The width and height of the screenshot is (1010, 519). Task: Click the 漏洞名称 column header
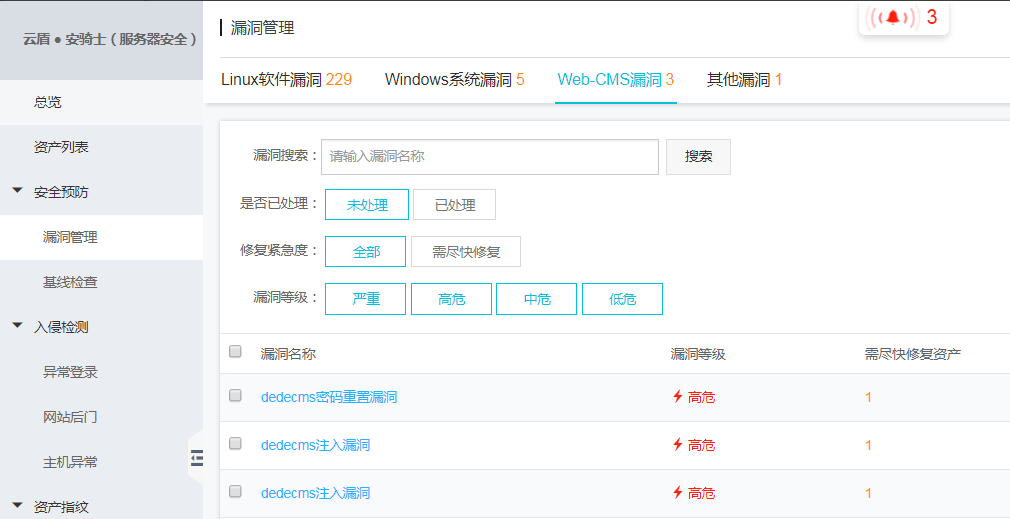point(288,354)
